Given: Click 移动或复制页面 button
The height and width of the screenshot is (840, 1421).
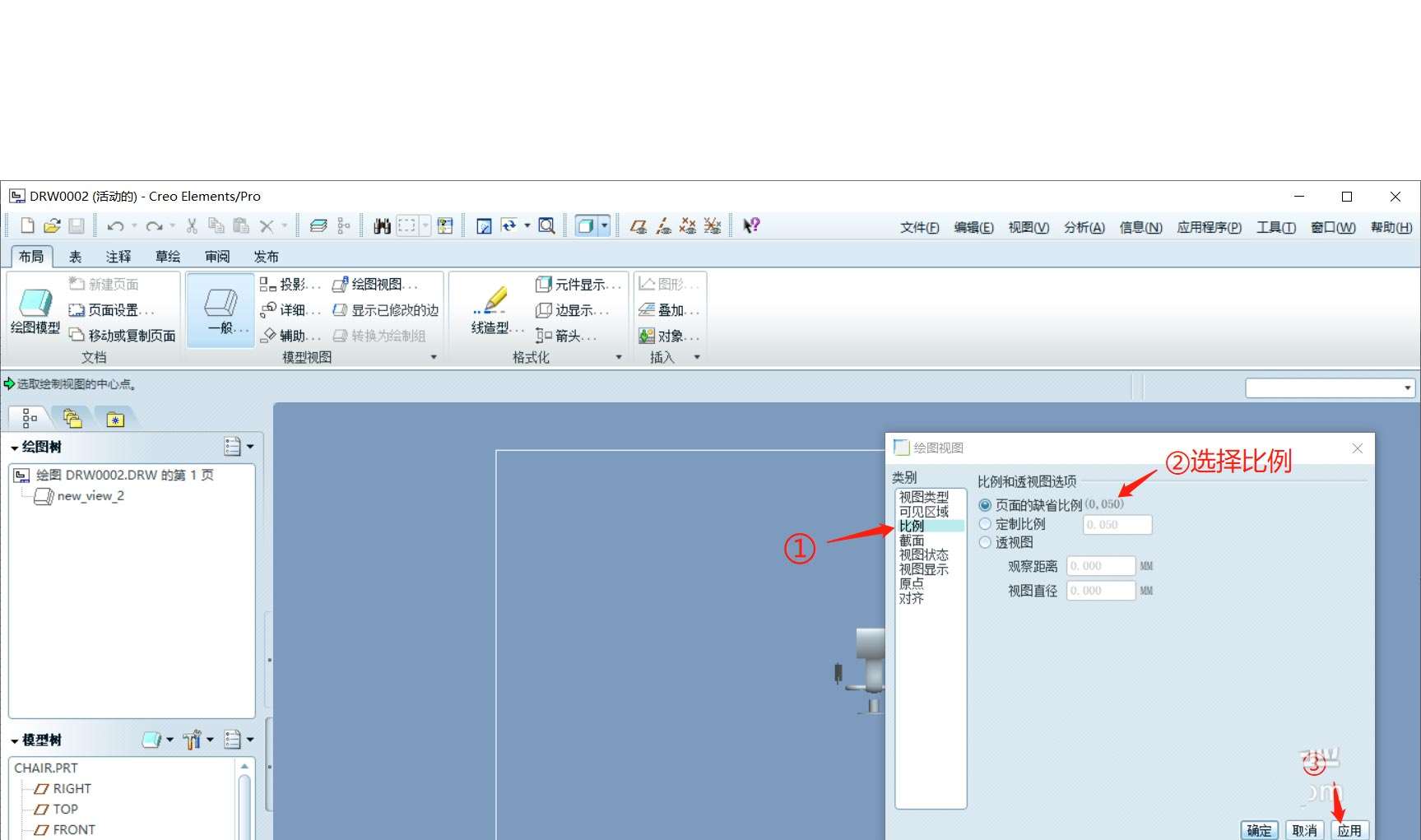Looking at the screenshot, I should pyautogui.click(x=123, y=336).
